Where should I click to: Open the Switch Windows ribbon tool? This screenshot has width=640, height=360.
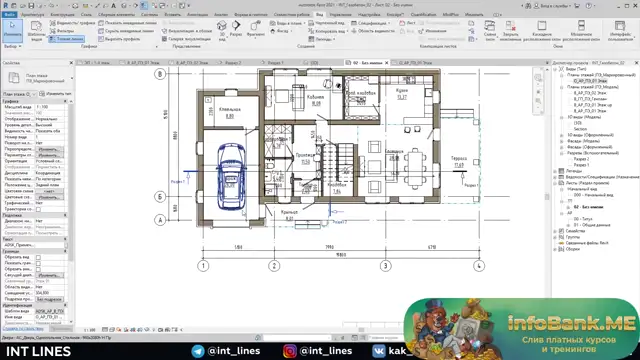pyautogui.click(x=490, y=31)
